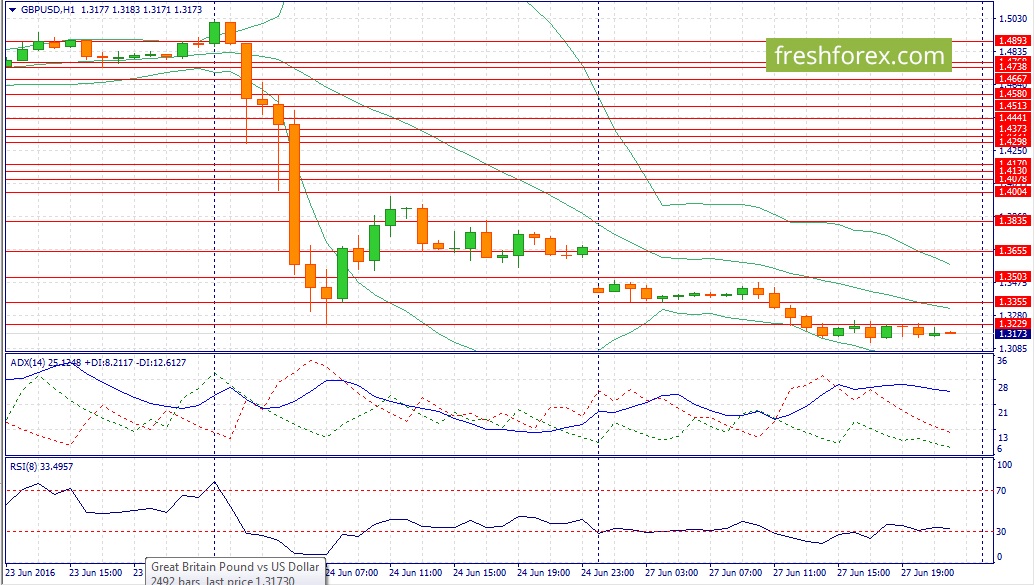Screen dimensions: 1035x585
Task: Select the 1.4667 red price level label
Action: pos(1012,78)
